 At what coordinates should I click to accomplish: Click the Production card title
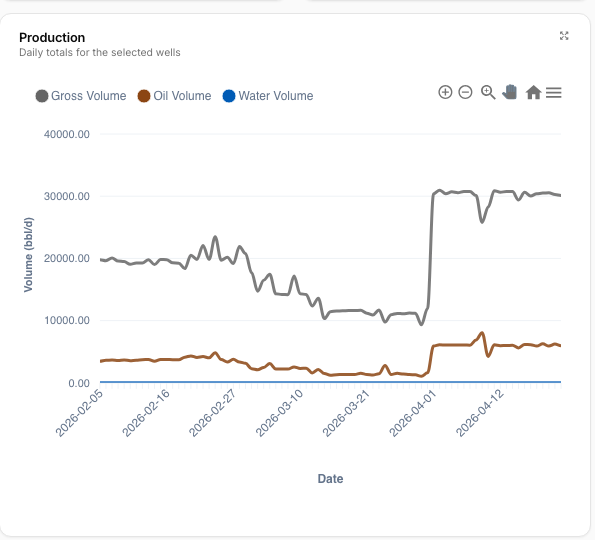coord(52,38)
